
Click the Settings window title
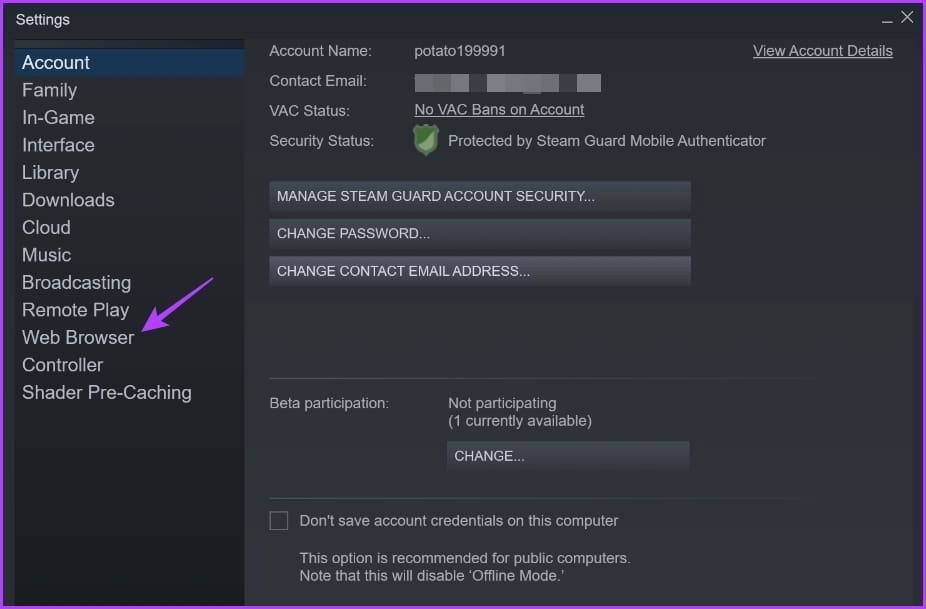[43, 19]
